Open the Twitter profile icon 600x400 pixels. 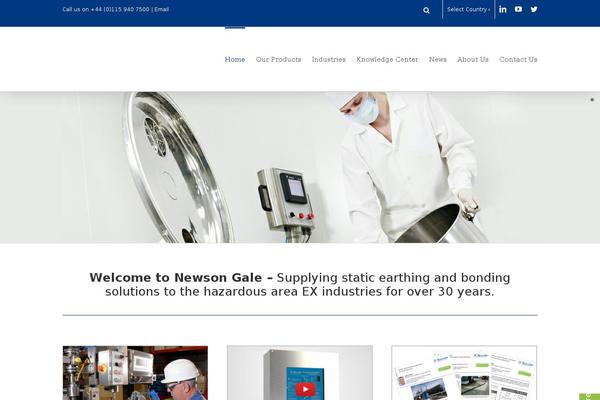point(534,9)
